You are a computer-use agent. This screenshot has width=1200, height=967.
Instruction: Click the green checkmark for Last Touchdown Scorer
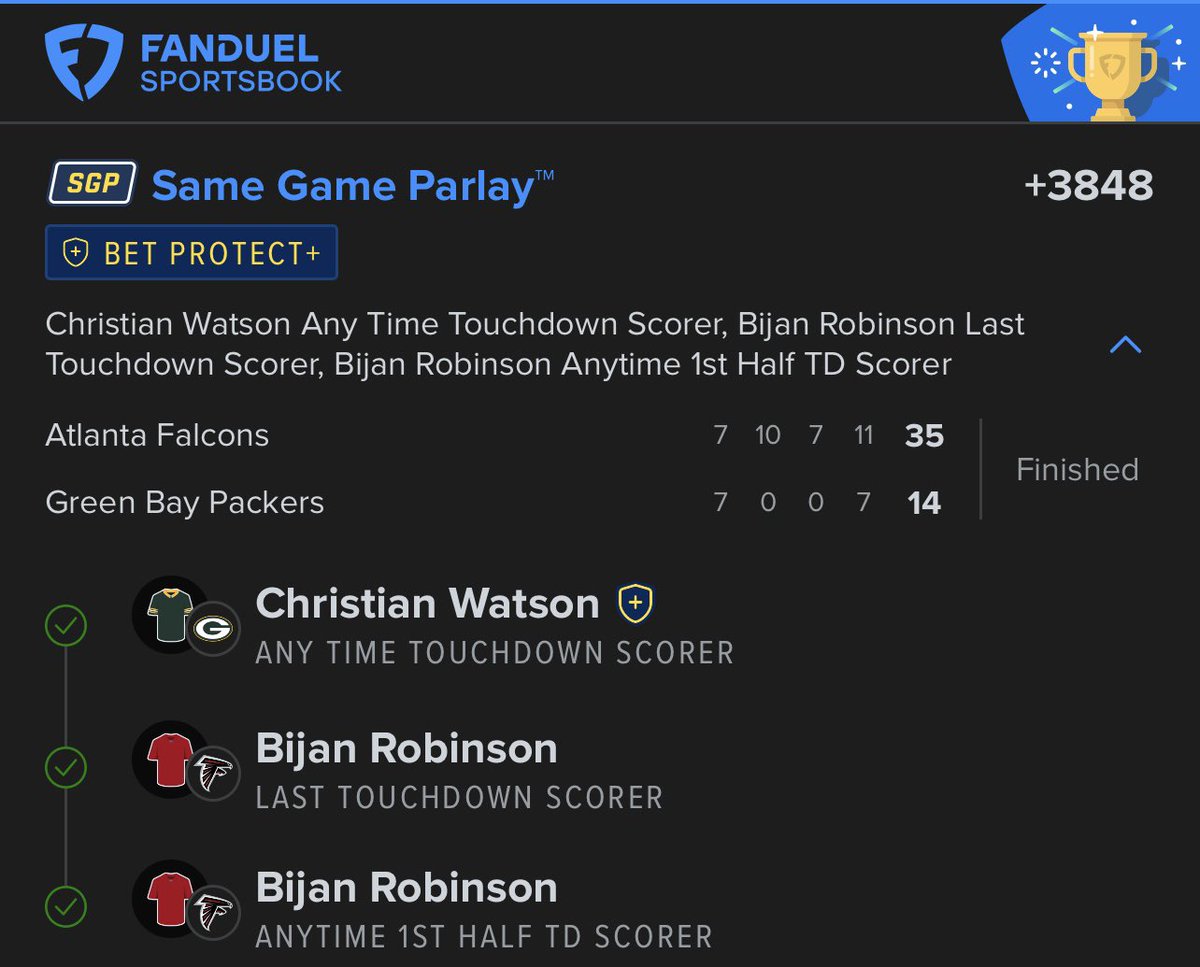(x=66, y=769)
